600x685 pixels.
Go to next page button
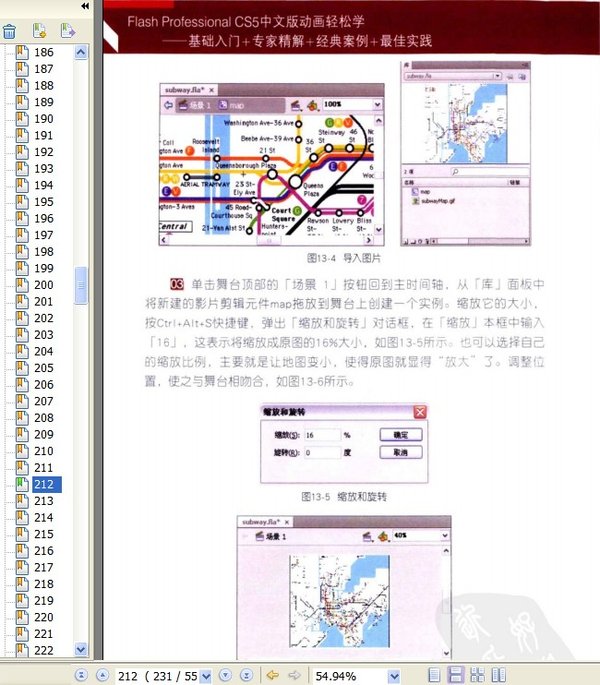(225, 675)
